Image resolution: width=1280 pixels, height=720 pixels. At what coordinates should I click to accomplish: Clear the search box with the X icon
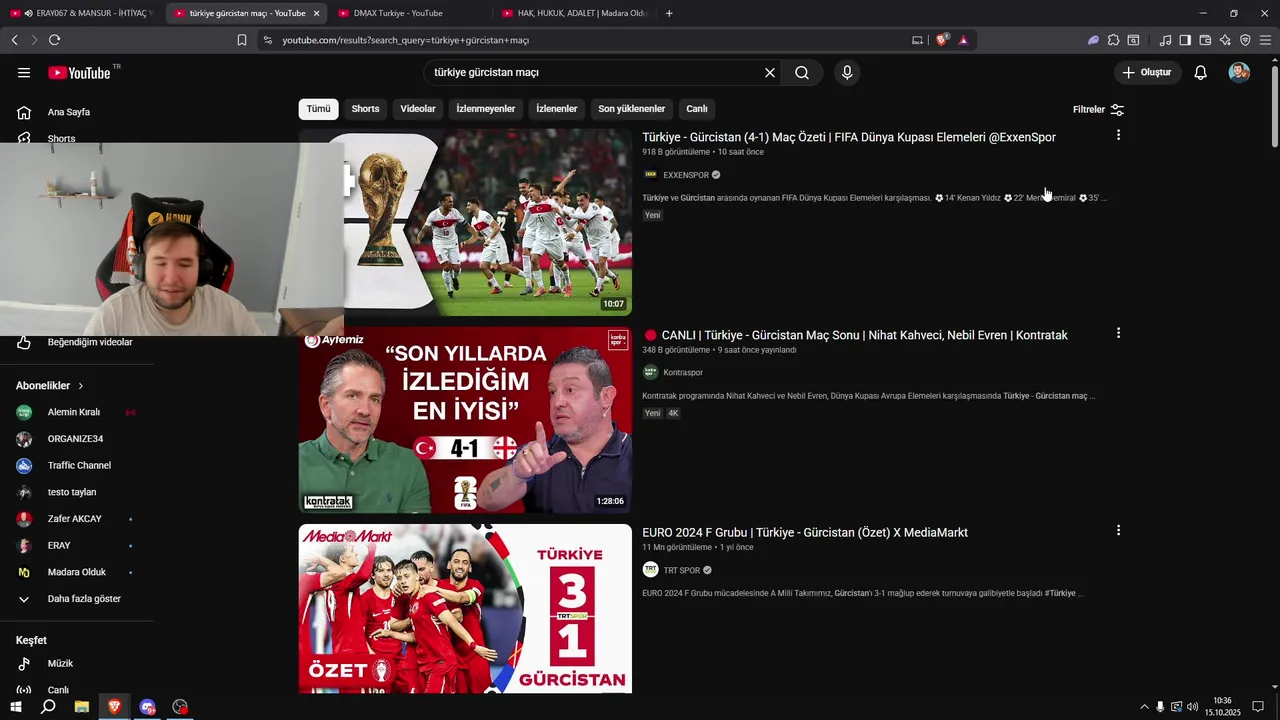(770, 72)
